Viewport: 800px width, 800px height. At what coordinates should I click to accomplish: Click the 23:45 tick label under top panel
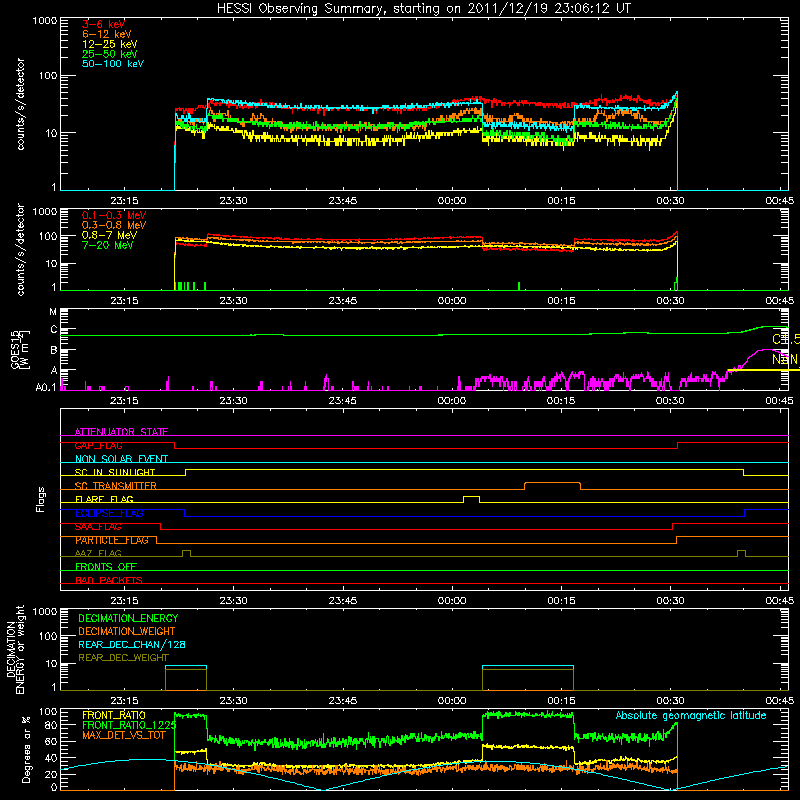342,201
